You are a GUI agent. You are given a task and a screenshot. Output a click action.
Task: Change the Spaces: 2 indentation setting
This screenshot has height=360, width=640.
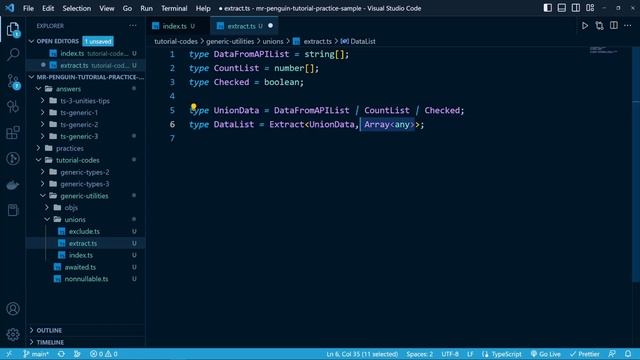point(420,354)
